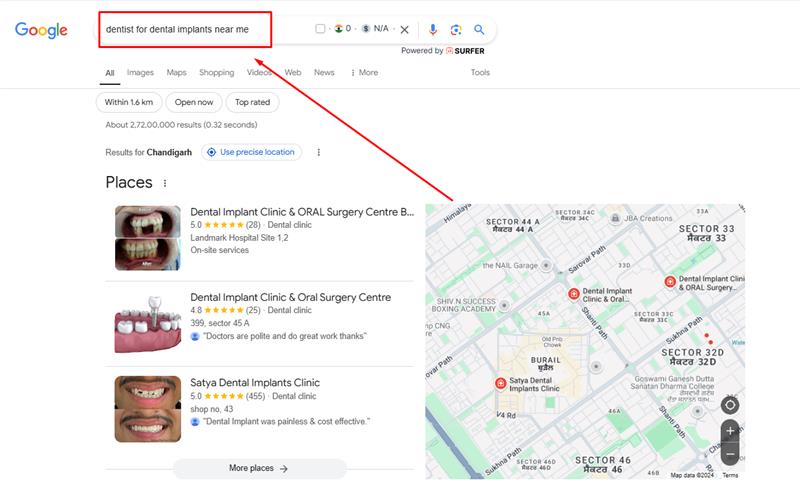Open teeth before-after thumbnail of first listing
The image size is (800, 483).
148,238
